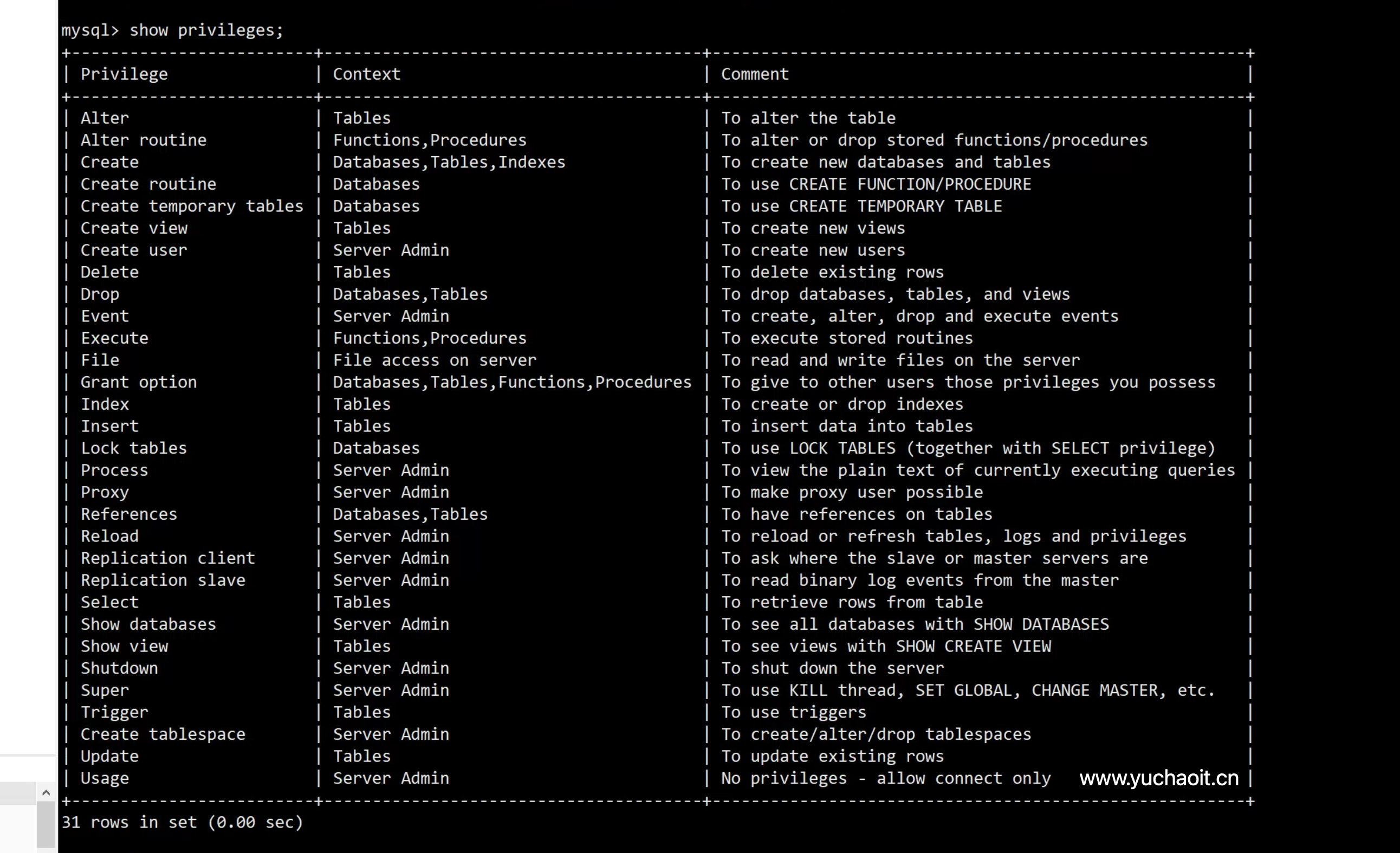
Task: Click 'Databases,Tables,Indexes' context cell
Action: [x=449, y=162]
